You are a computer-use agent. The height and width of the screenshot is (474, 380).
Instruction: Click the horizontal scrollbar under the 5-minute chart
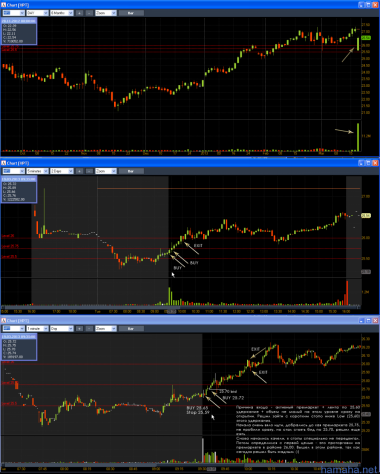pos(181,307)
